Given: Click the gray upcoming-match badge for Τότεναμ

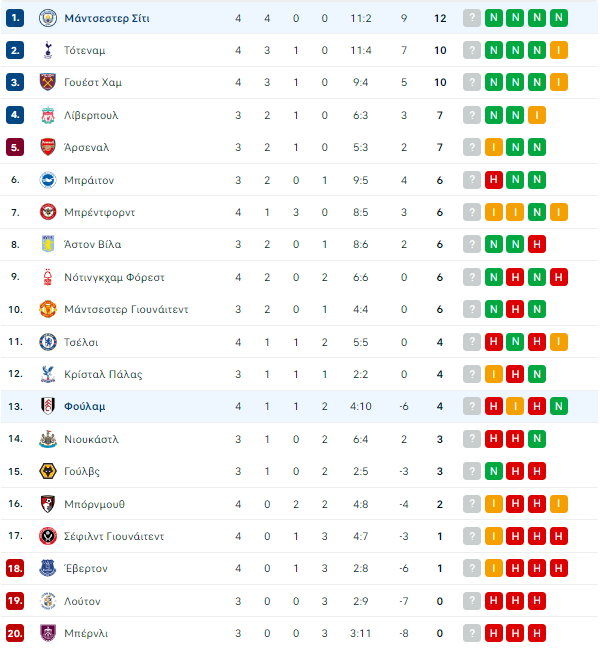Looking at the screenshot, I should coord(472,50).
